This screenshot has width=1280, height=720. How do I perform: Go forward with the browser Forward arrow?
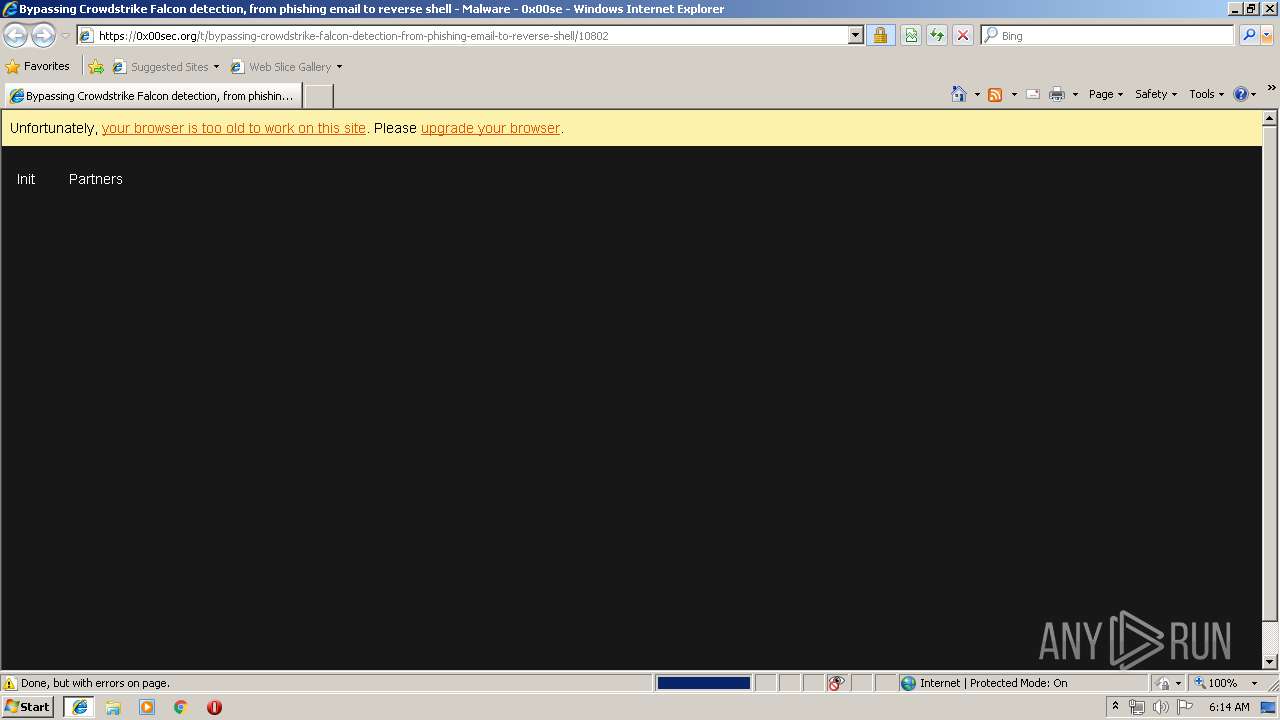tap(43, 36)
